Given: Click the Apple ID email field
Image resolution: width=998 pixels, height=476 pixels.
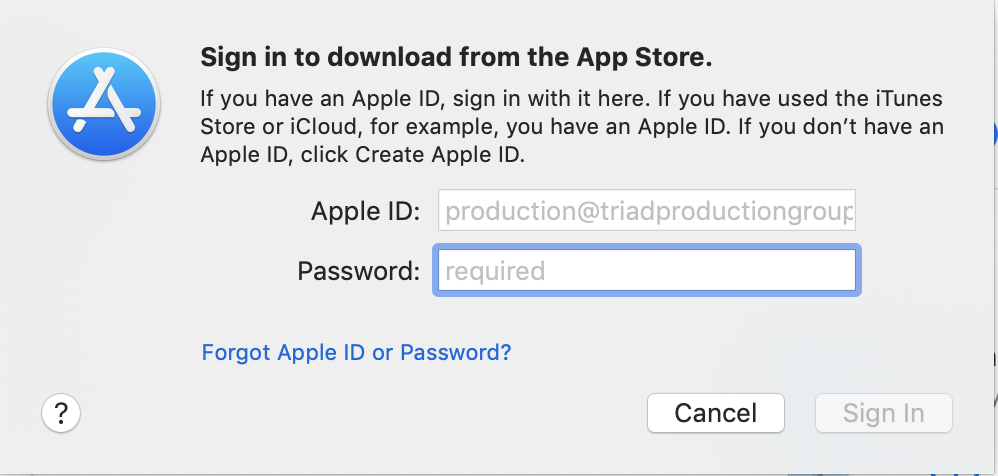Looking at the screenshot, I should tap(646, 211).
